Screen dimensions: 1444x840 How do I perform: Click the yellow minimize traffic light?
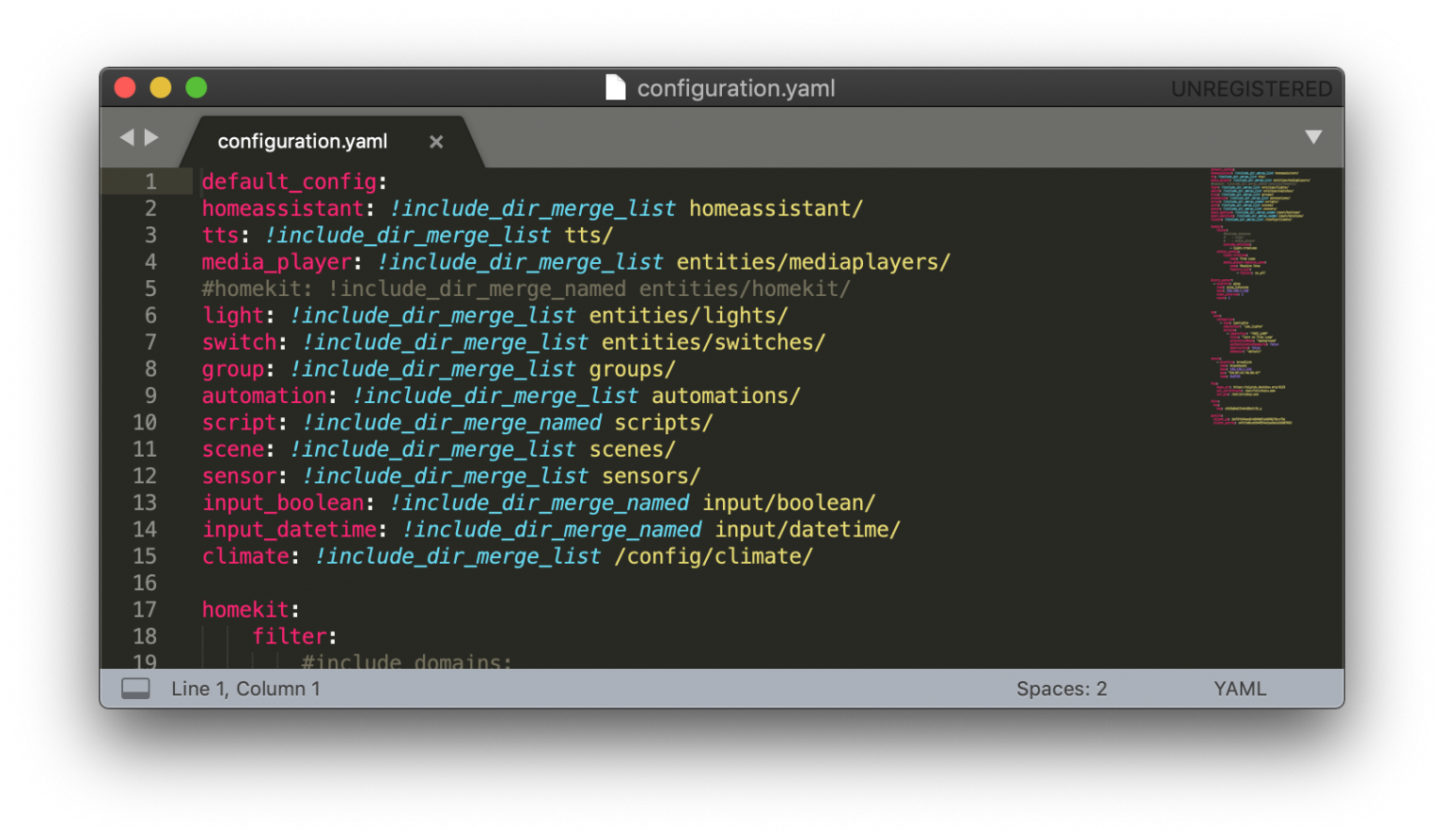(160, 86)
